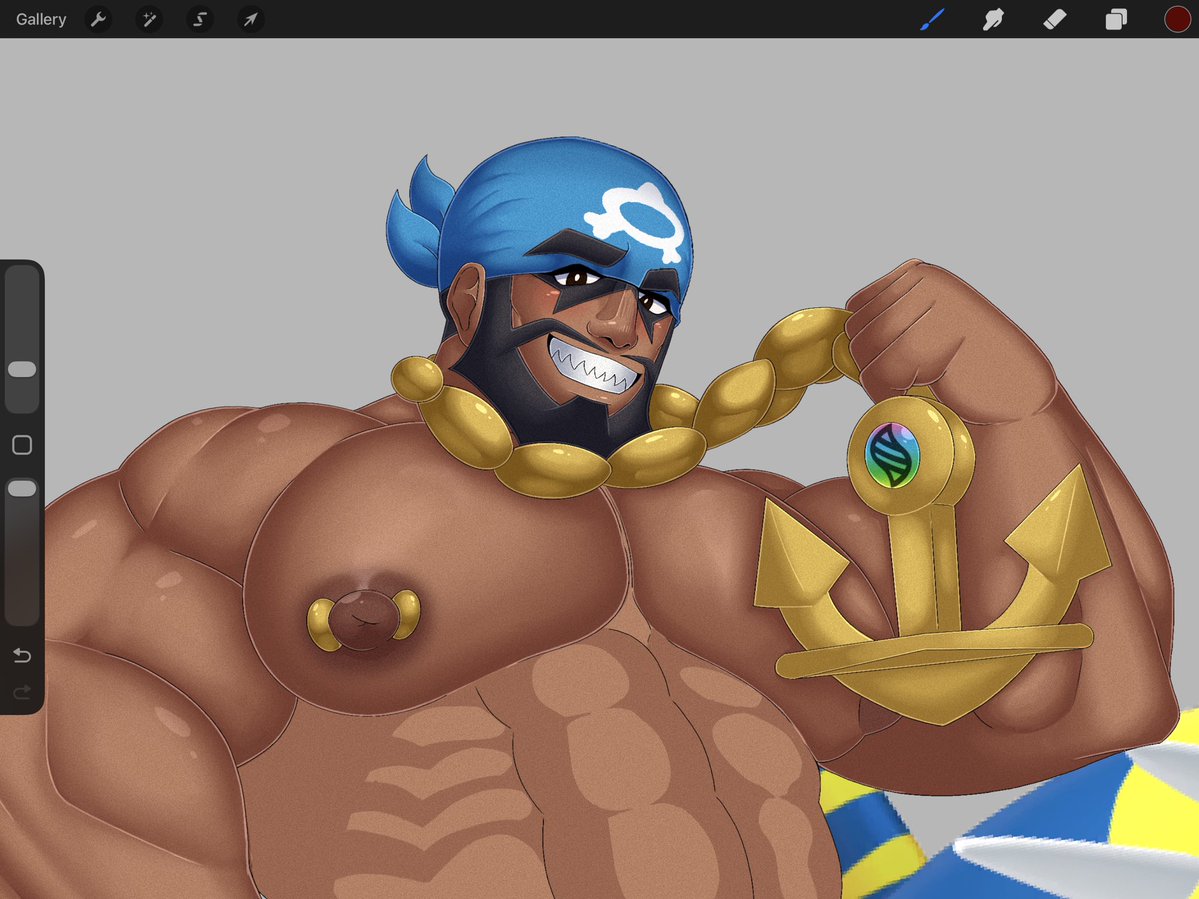Activate the Selection tool
Viewport: 1199px width, 899px height.
(200, 19)
